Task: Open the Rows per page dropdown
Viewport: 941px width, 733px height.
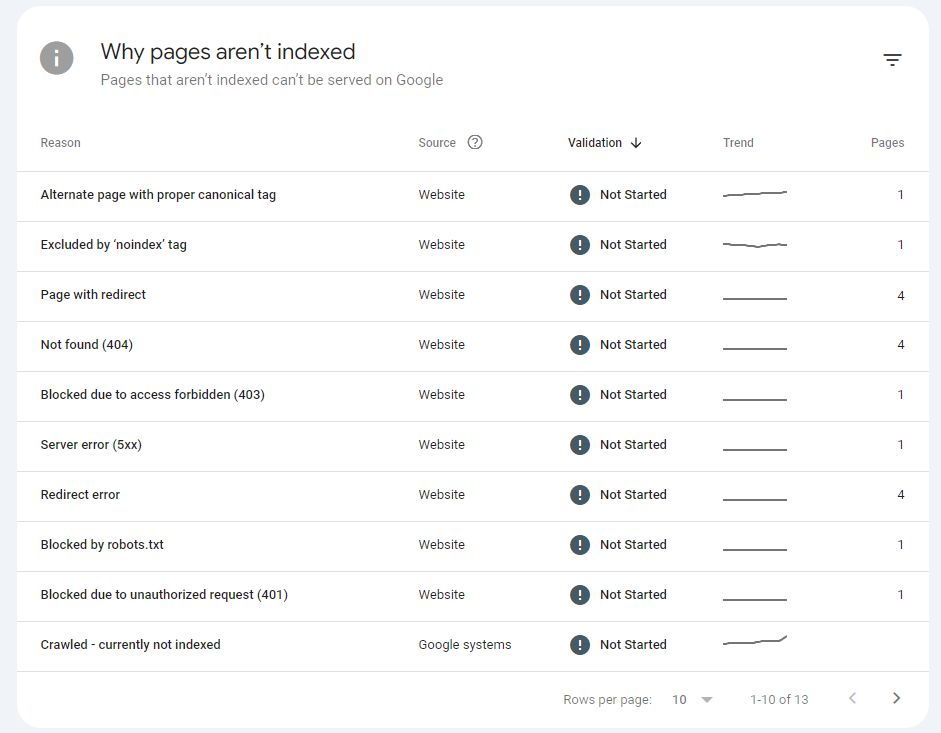Action: (692, 699)
